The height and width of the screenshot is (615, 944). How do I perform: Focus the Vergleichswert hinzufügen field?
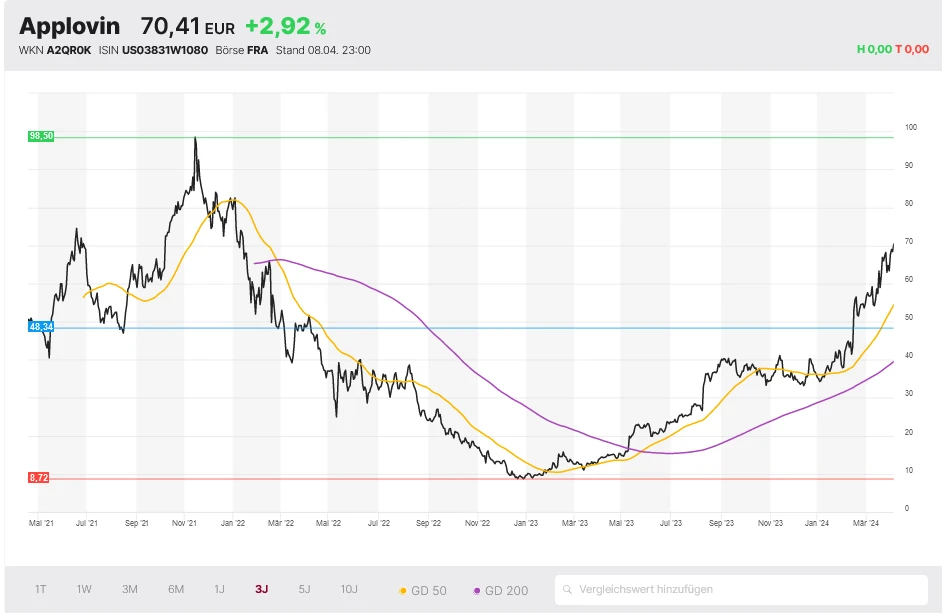coord(745,590)
